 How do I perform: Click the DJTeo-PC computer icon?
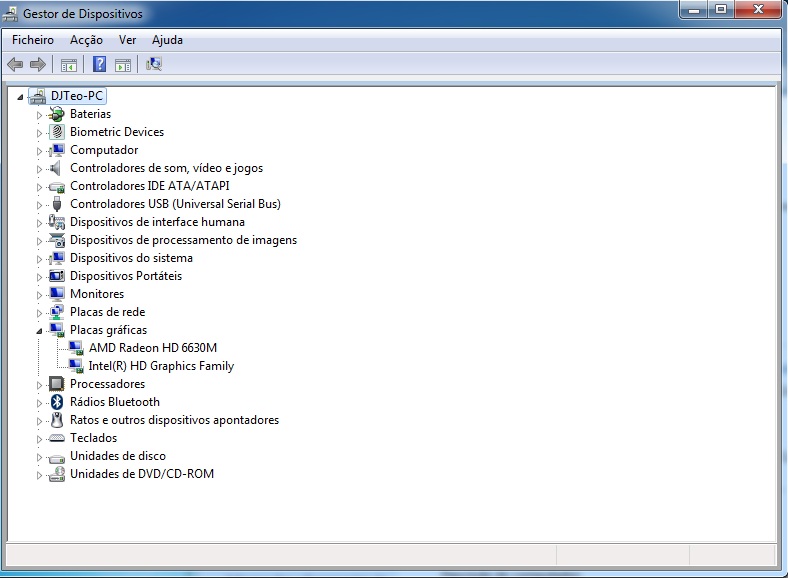point(38,95)
